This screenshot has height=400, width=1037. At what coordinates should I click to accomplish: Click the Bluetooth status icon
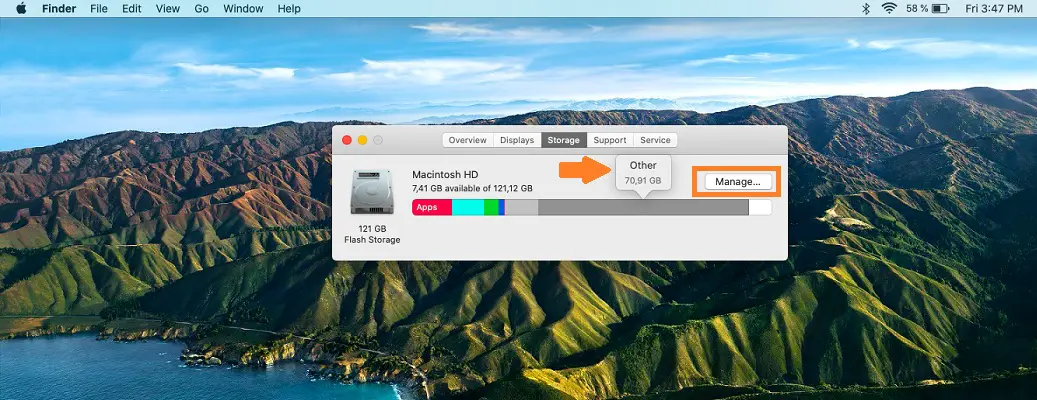tap(866, 9)
